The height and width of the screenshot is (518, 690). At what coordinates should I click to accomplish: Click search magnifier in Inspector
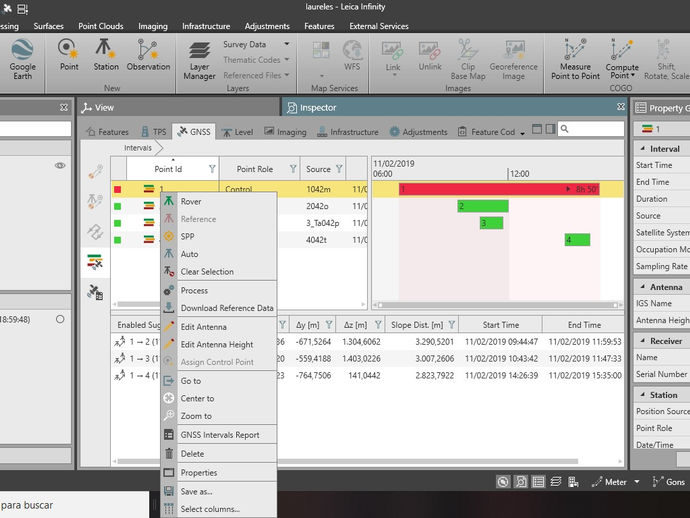coord(565,129)
